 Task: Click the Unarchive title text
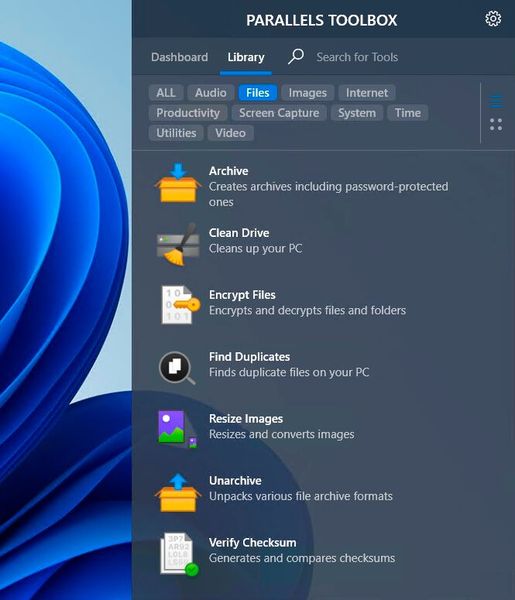click(x=235, y=481)
